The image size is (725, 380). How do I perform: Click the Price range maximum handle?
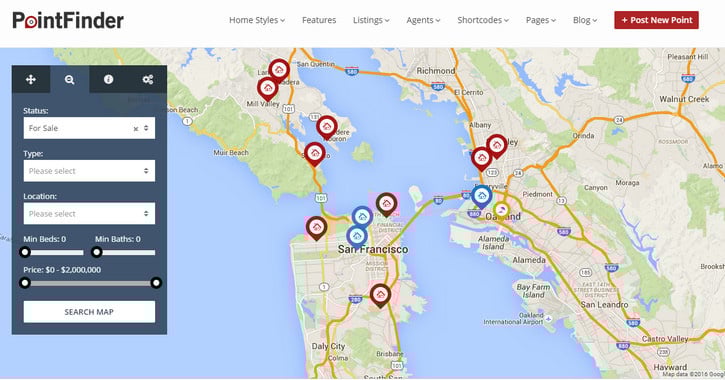(x=156, y=282)
